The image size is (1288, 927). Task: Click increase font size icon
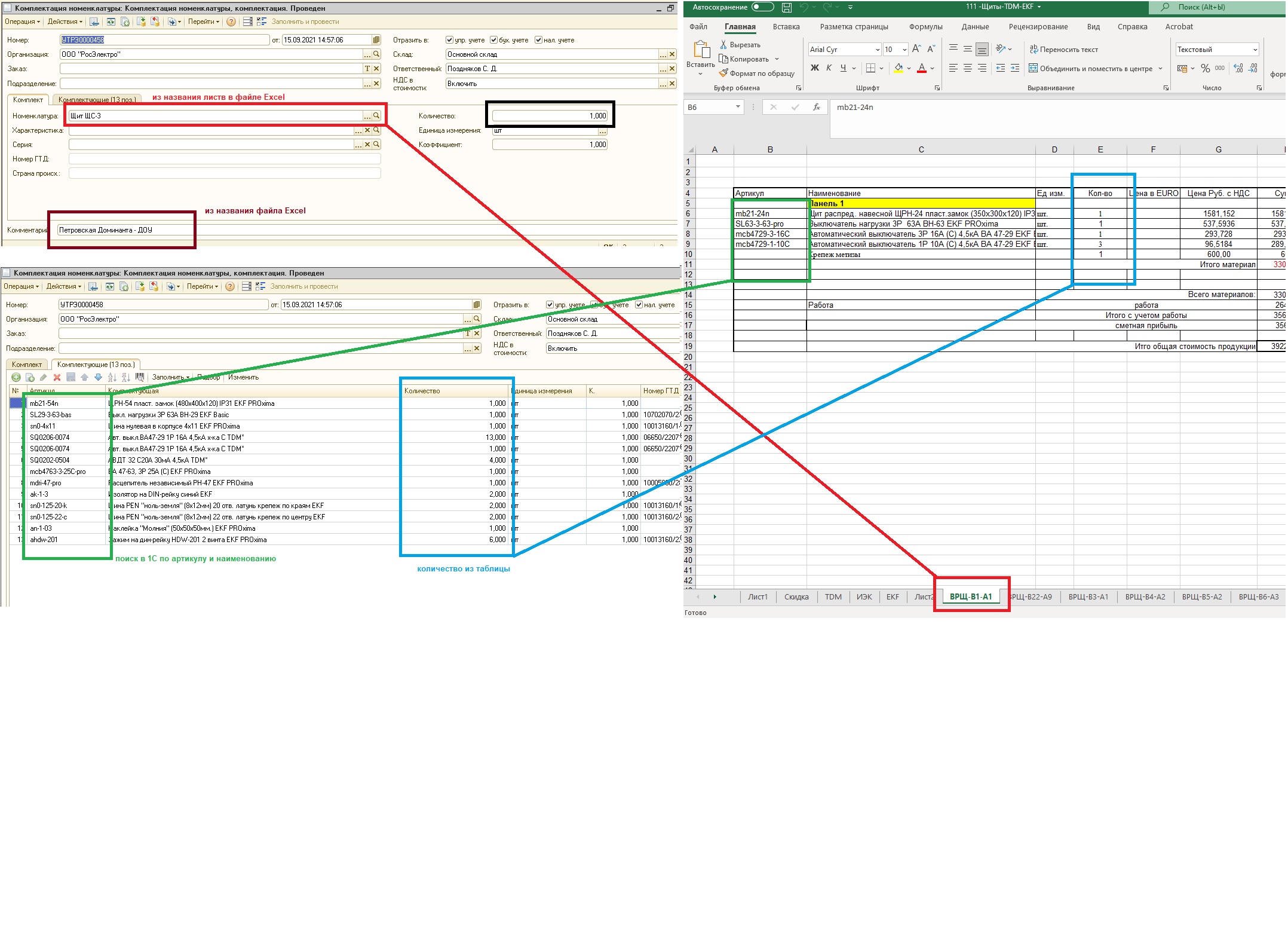(x=916, y=49)
